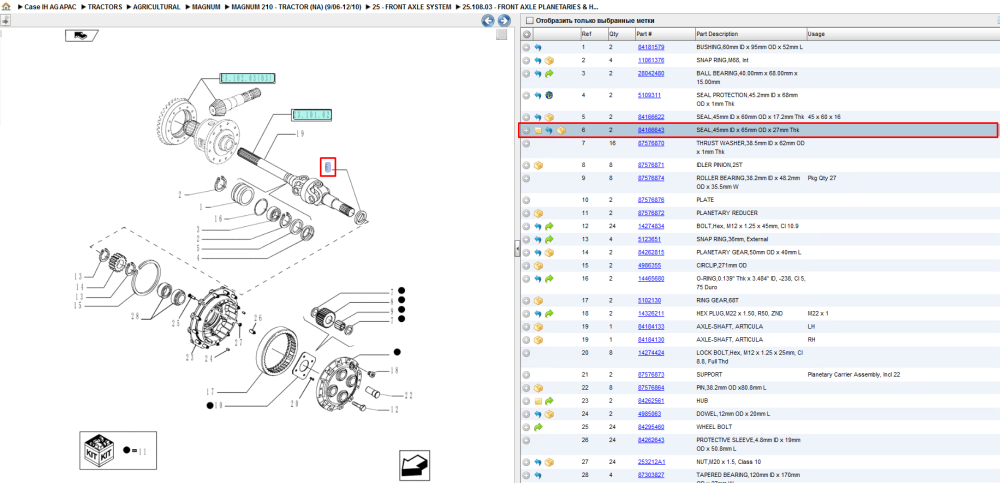Collapse the parts list panel splitter arrow
The height and width of the screenshot is (483, 1000).
pos(517,250)
